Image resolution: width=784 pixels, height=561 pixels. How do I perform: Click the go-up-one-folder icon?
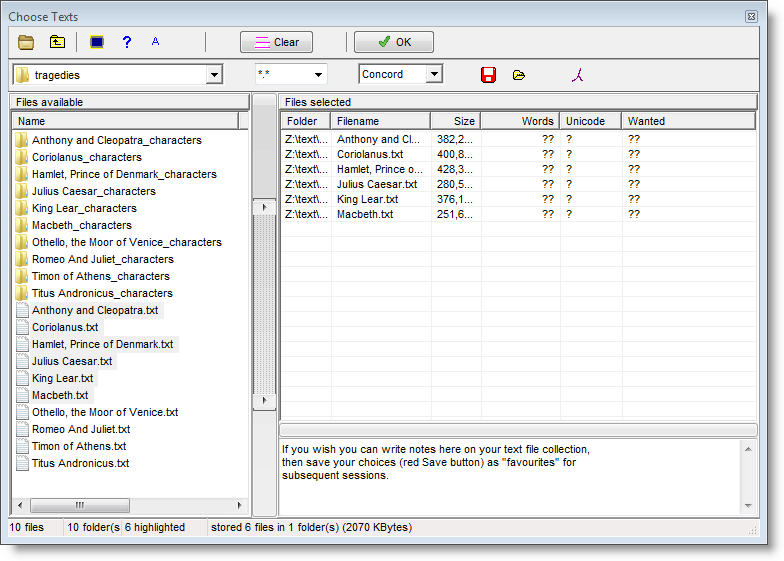click(58, 42)
